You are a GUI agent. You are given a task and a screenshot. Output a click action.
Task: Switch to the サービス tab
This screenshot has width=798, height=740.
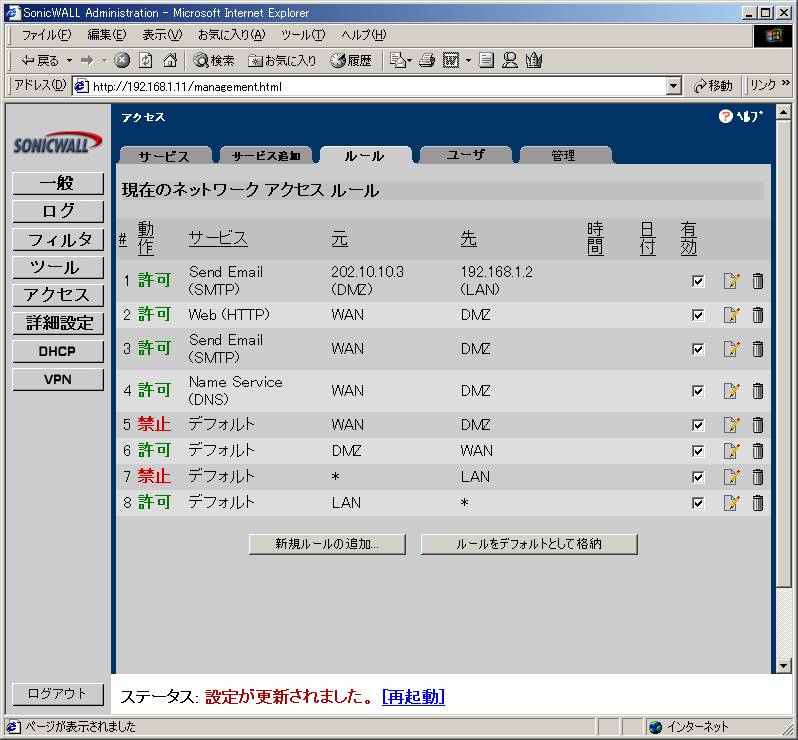[164, 155]
